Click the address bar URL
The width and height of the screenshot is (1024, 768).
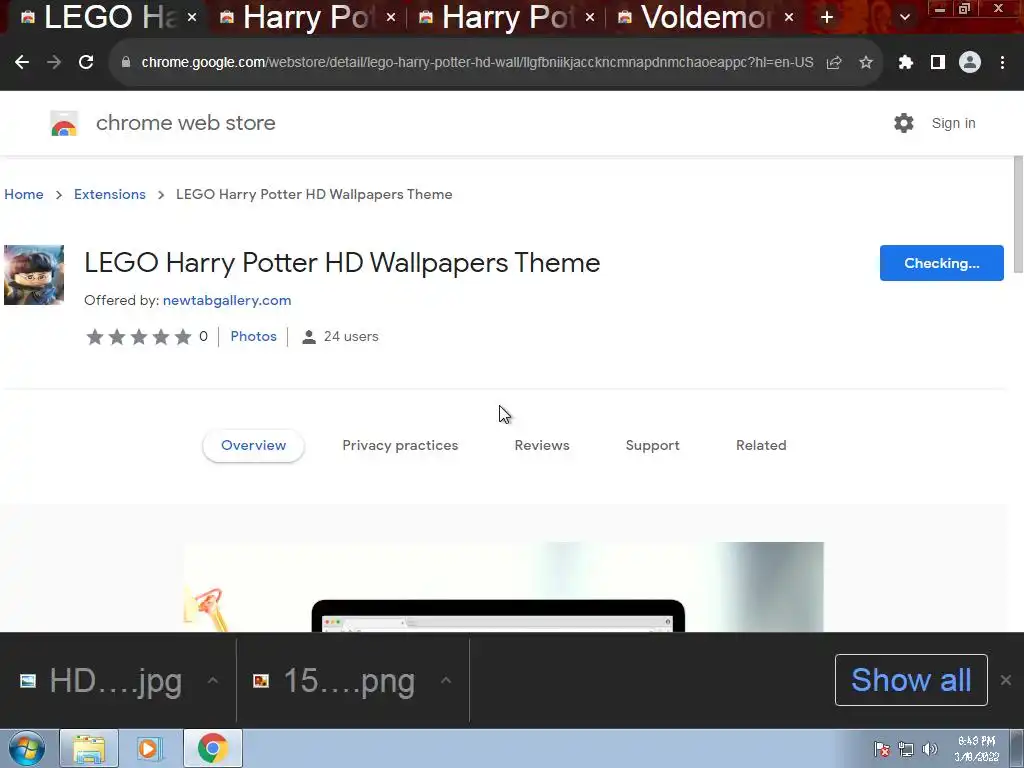[x=477, y=62]
